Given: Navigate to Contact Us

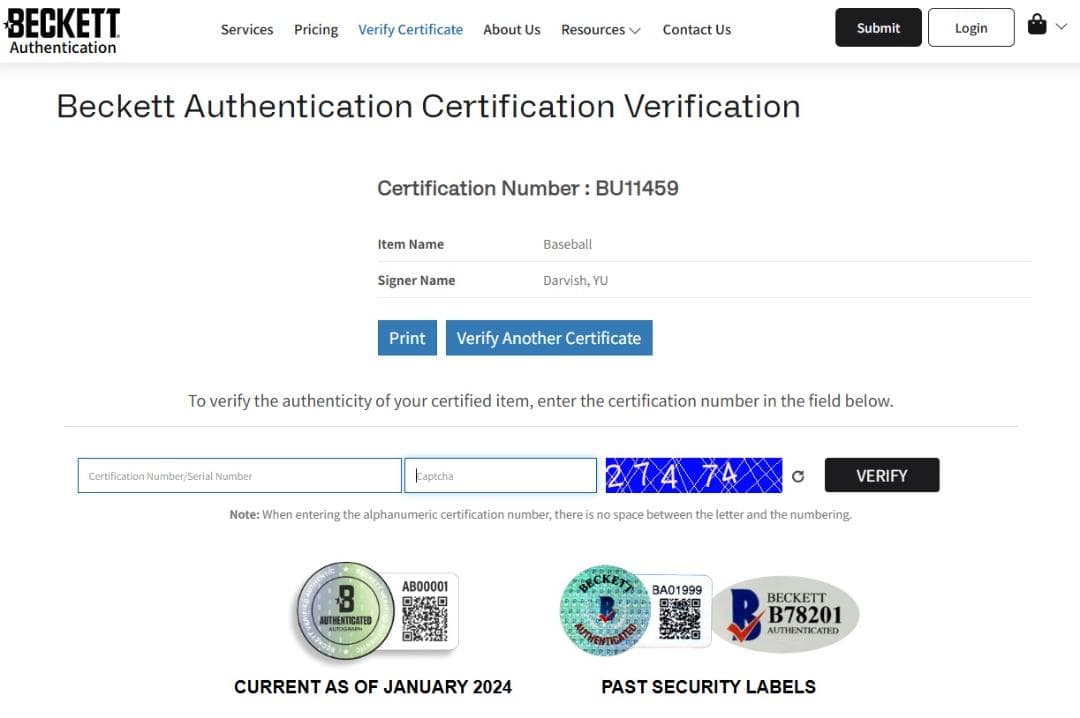Looking at the screenshot, I should (x=696, y=29).
